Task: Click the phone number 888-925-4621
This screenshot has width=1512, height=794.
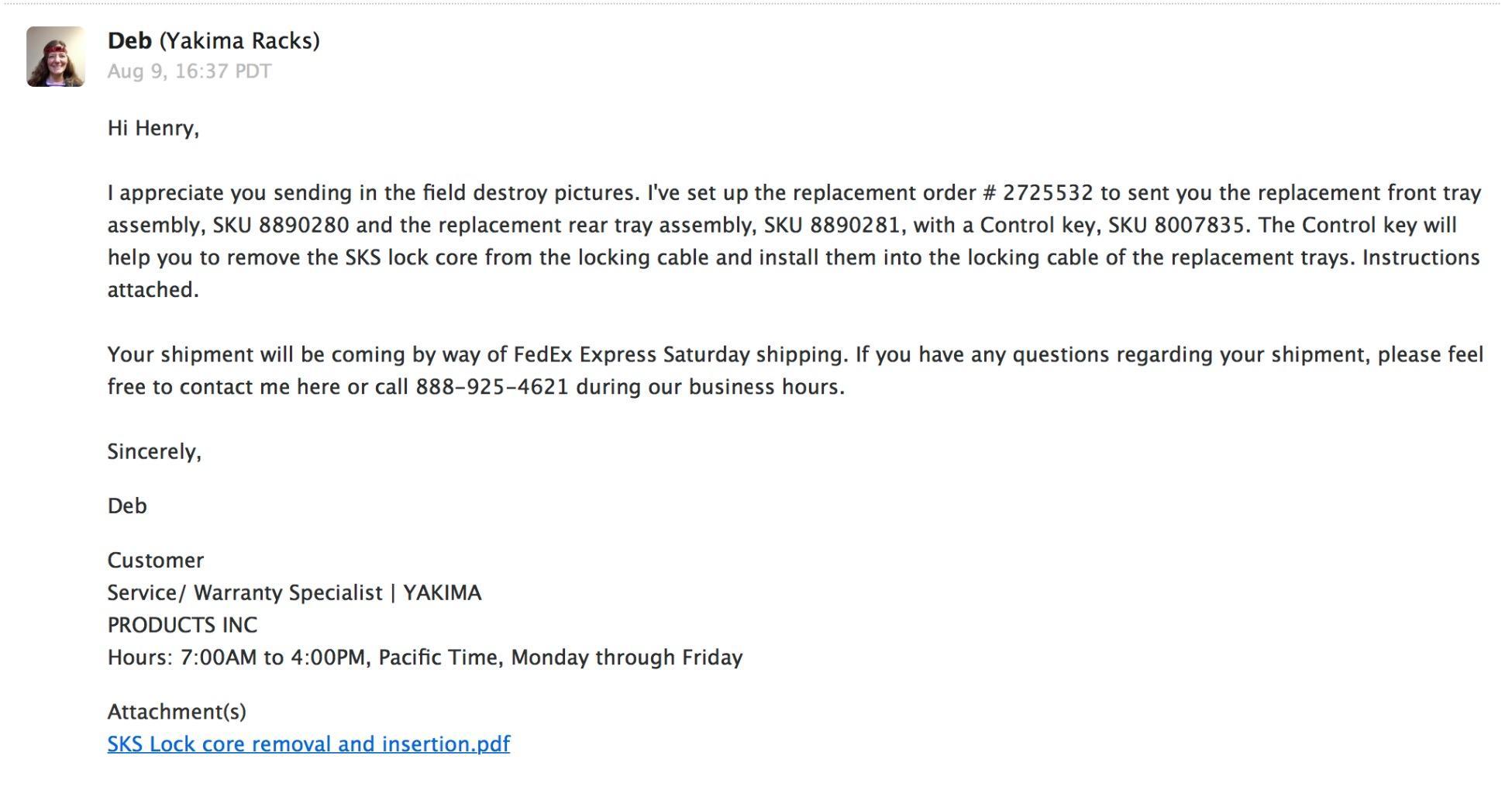Action: pos(492,387)
